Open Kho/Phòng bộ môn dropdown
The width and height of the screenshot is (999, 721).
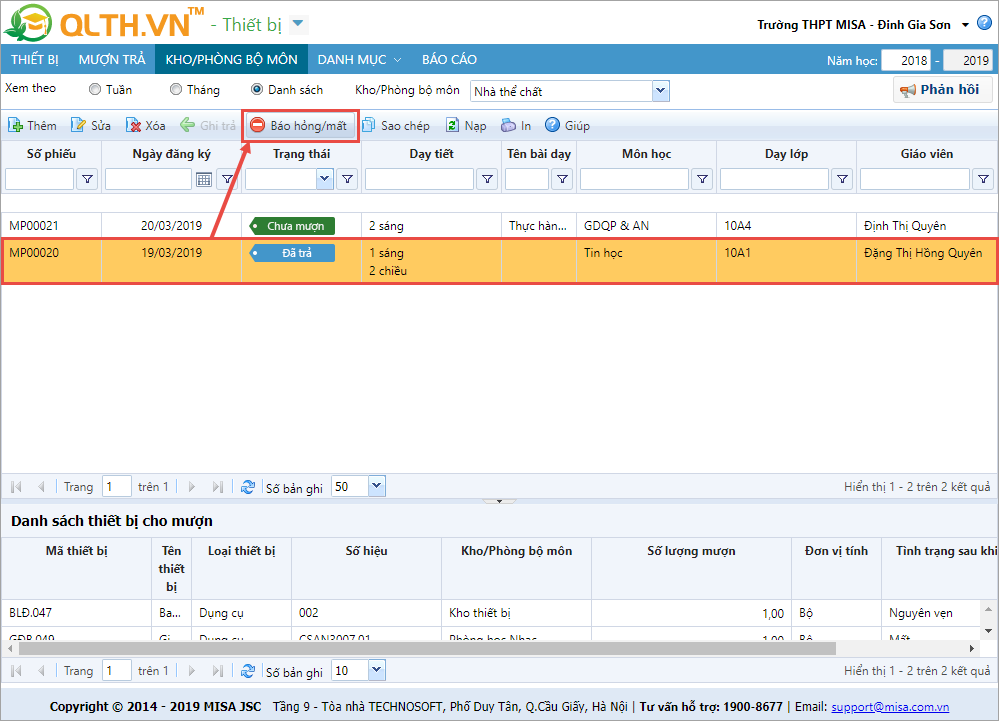tap(661, 91)
